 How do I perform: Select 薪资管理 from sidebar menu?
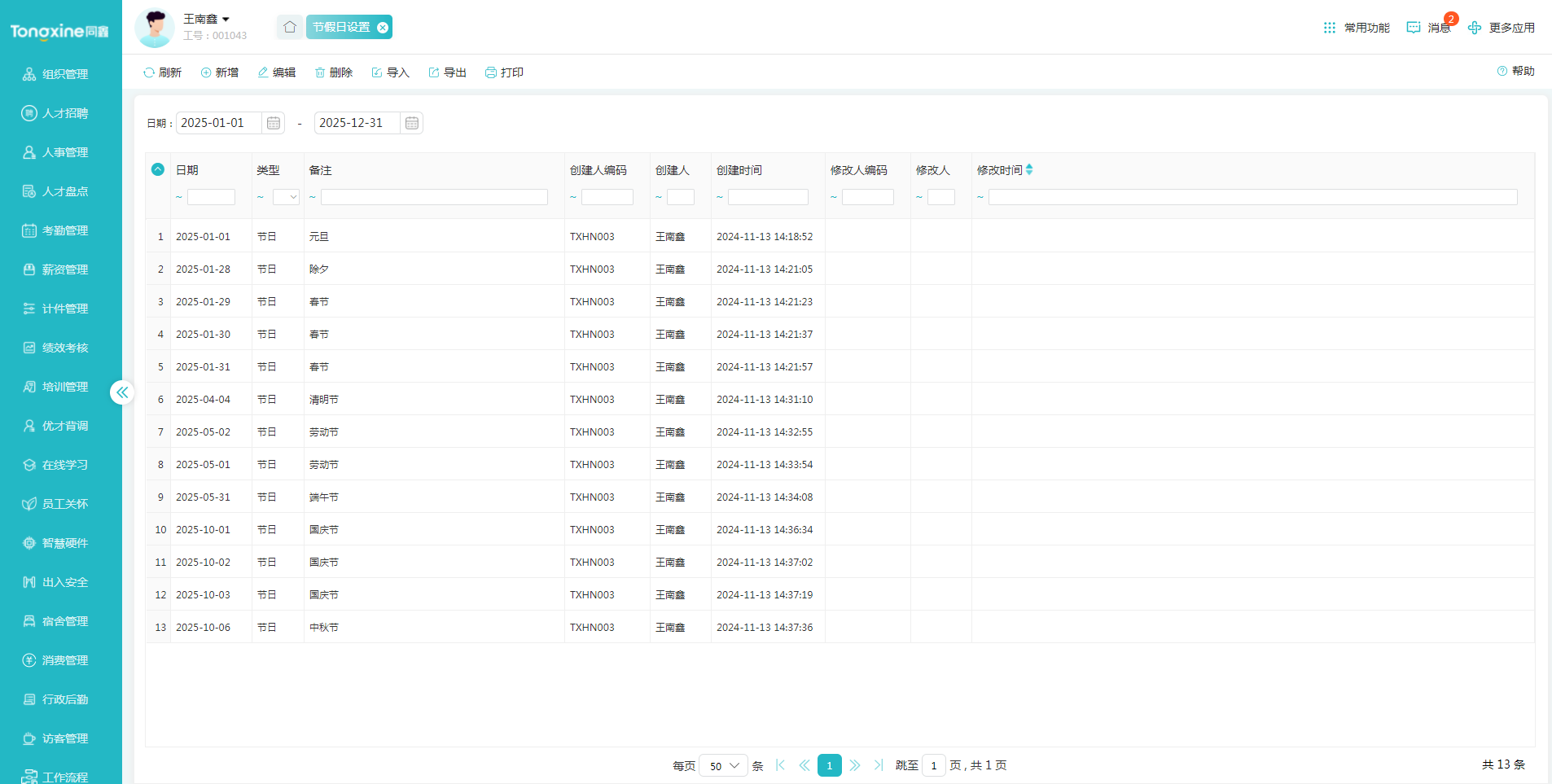64,269
